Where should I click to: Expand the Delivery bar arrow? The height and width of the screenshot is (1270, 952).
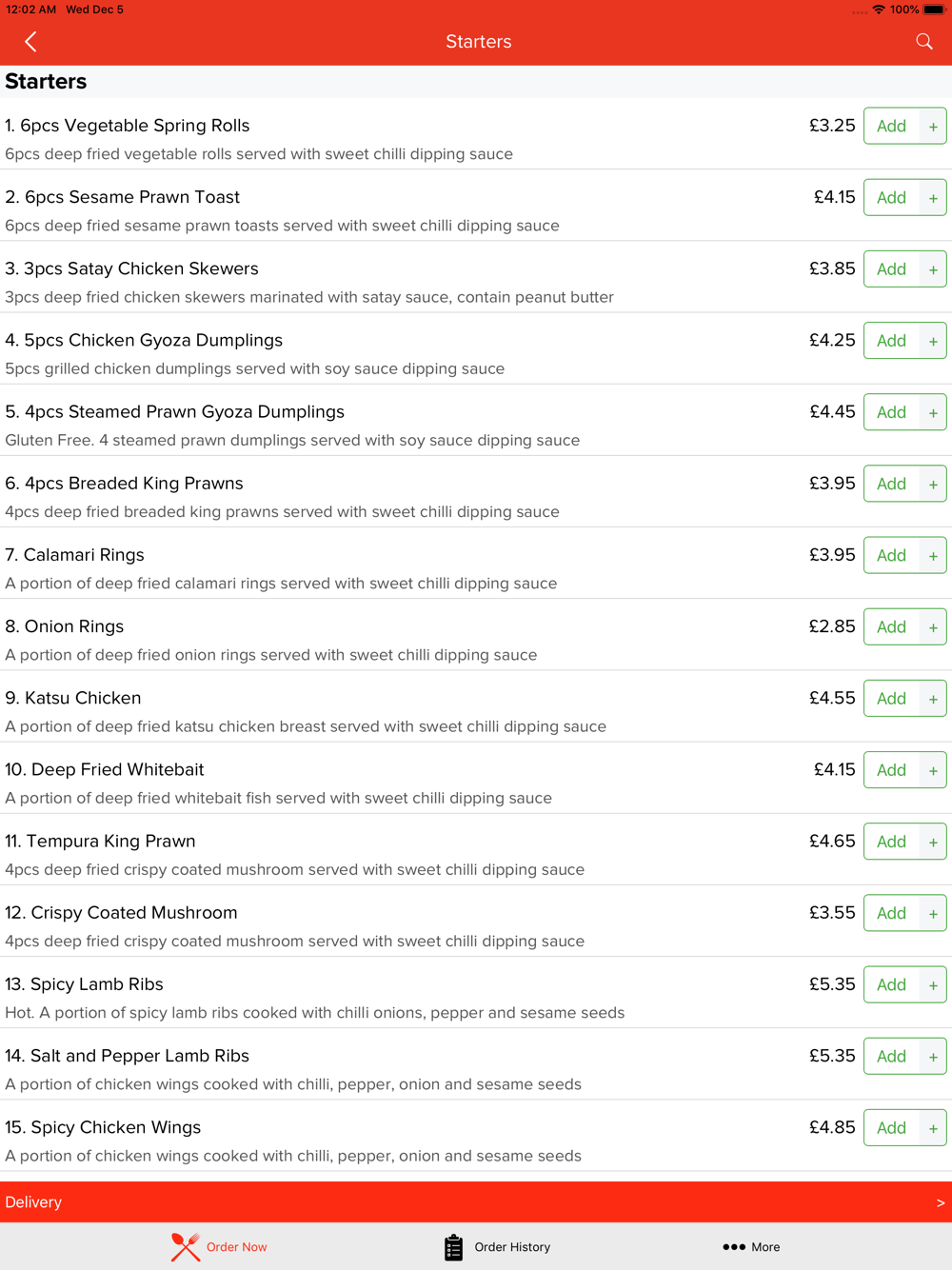[x=941, y=1202]
